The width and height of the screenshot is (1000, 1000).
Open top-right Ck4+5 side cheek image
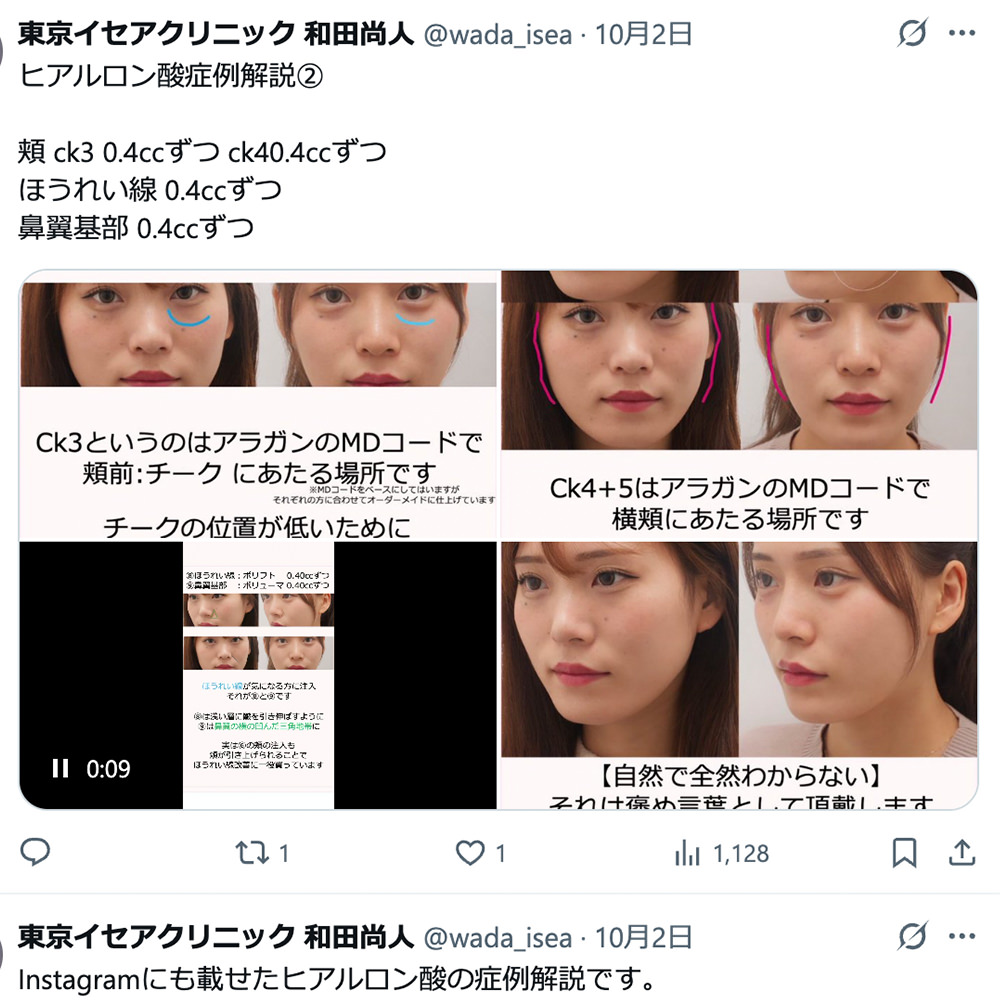[739, 405]
